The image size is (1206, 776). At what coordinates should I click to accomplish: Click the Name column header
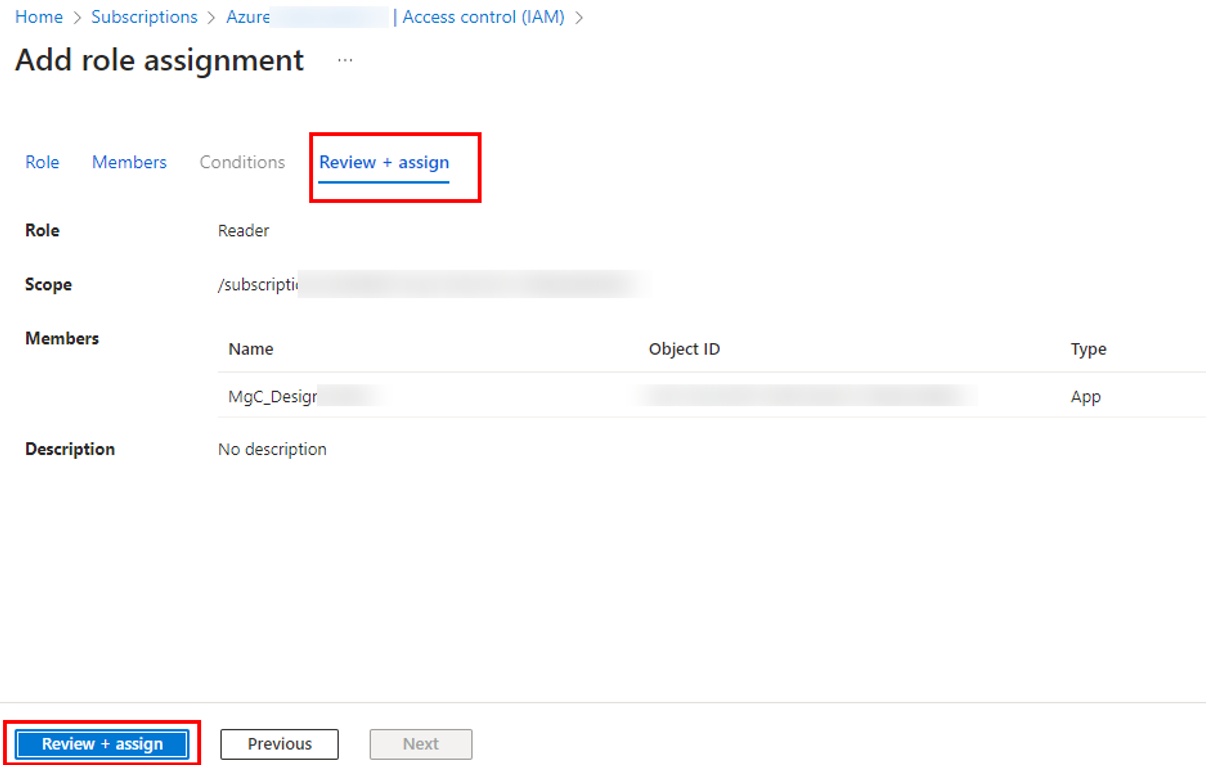click(x=250, y=349)
